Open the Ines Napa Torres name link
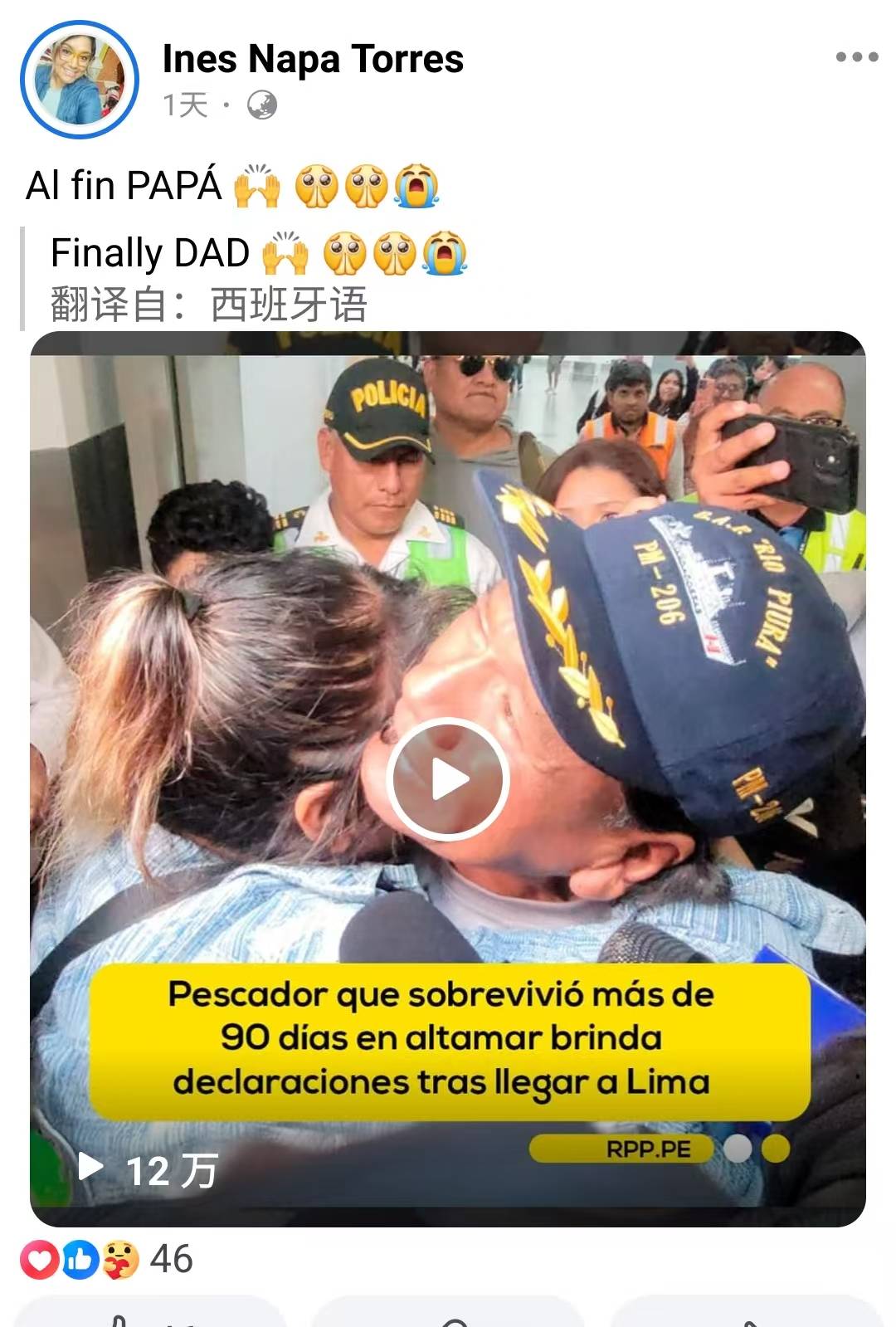This screenshot has height=1327, width=896. coord(313,59)
